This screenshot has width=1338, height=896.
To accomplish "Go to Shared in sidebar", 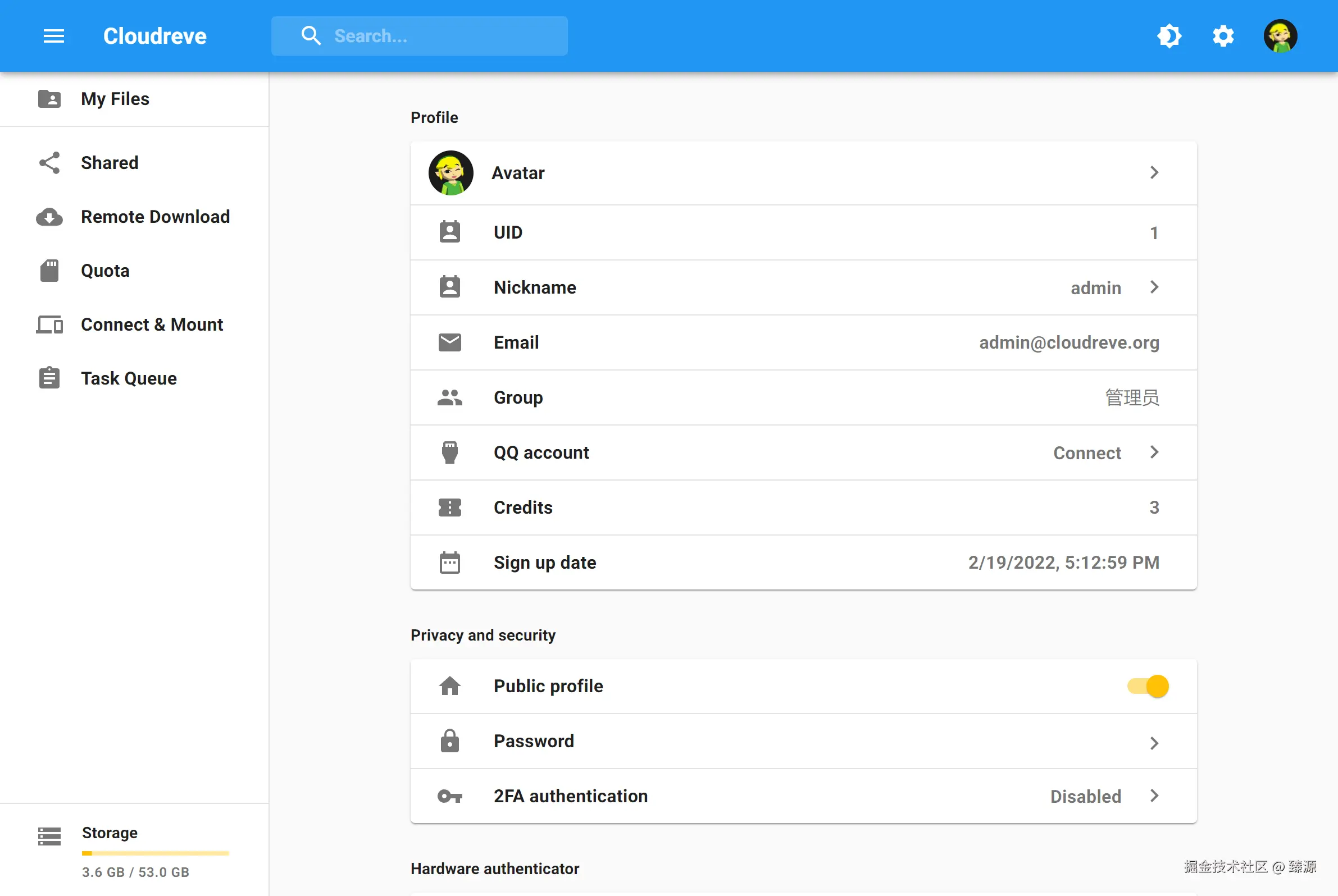I will click(x=134, y=163).
